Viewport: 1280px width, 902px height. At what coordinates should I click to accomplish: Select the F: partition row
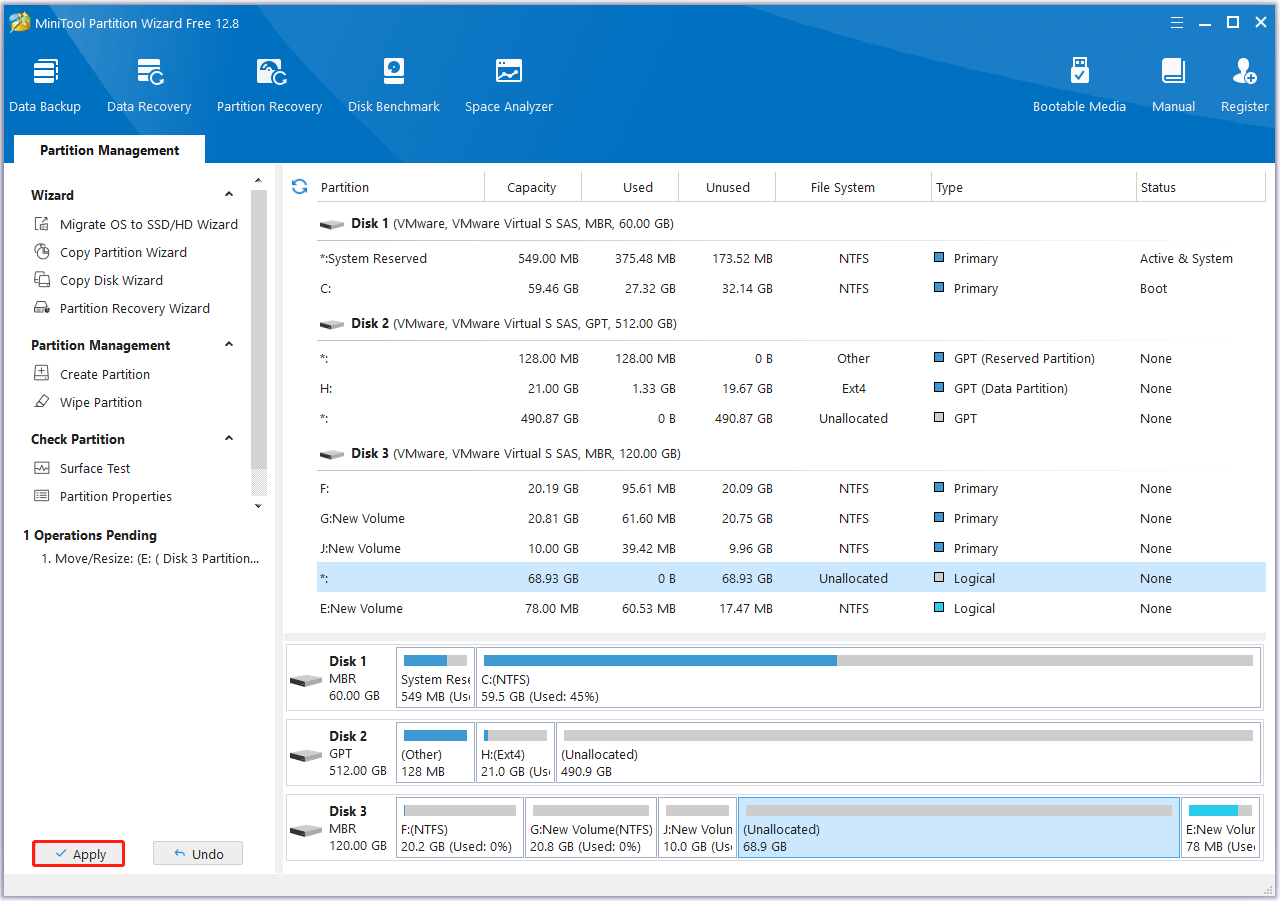[791, 489]
